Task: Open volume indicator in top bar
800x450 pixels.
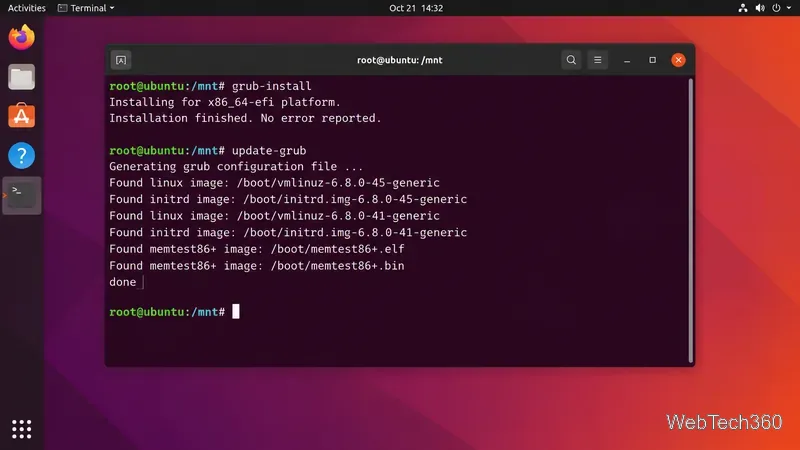Action: coord(760,8)
